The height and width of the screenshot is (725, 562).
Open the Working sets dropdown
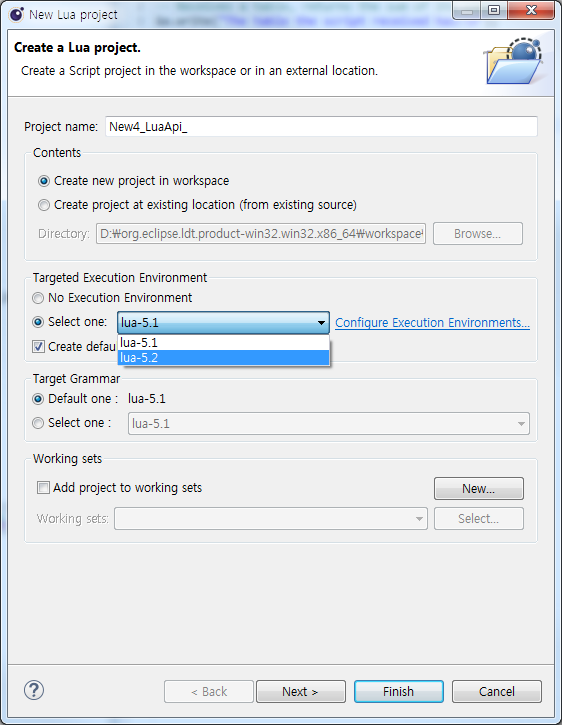[x=271, y=518]
